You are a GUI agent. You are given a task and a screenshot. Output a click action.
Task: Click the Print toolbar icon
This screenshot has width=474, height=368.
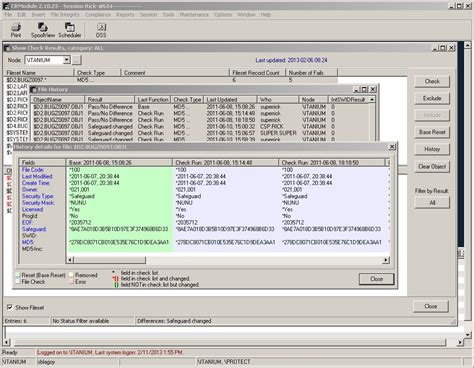point(16,30)
